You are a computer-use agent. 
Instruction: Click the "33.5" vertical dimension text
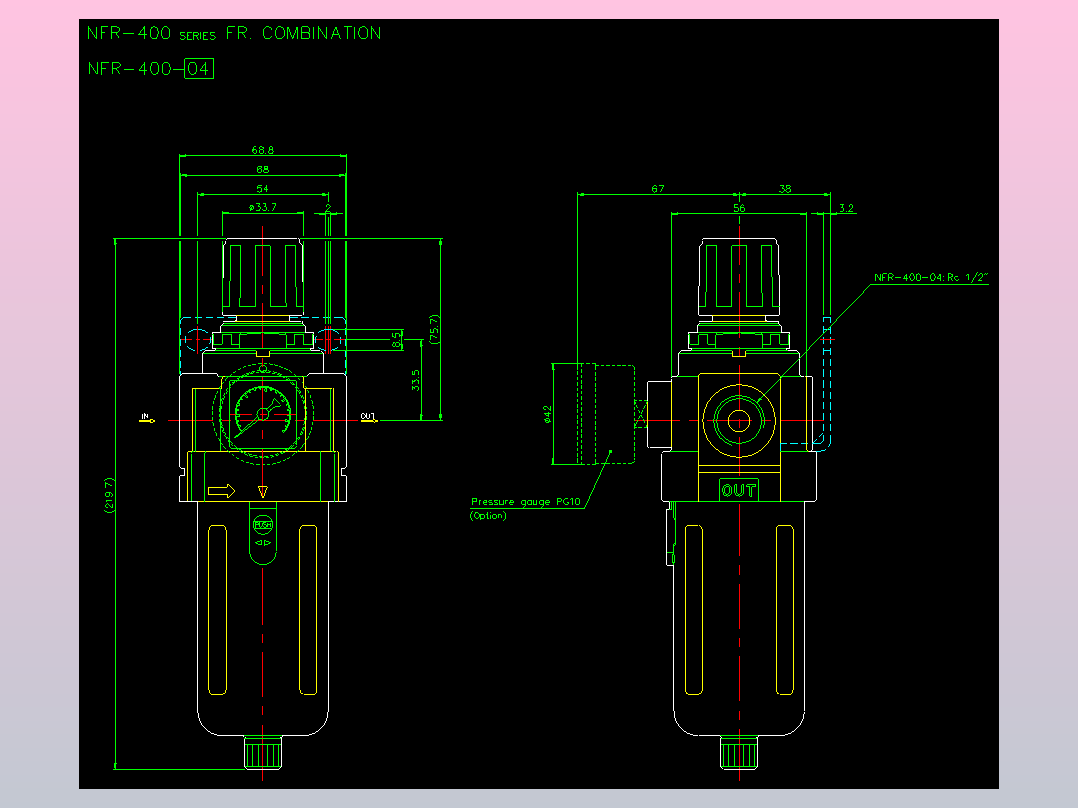pyautogui.click(x=415, y=380)
